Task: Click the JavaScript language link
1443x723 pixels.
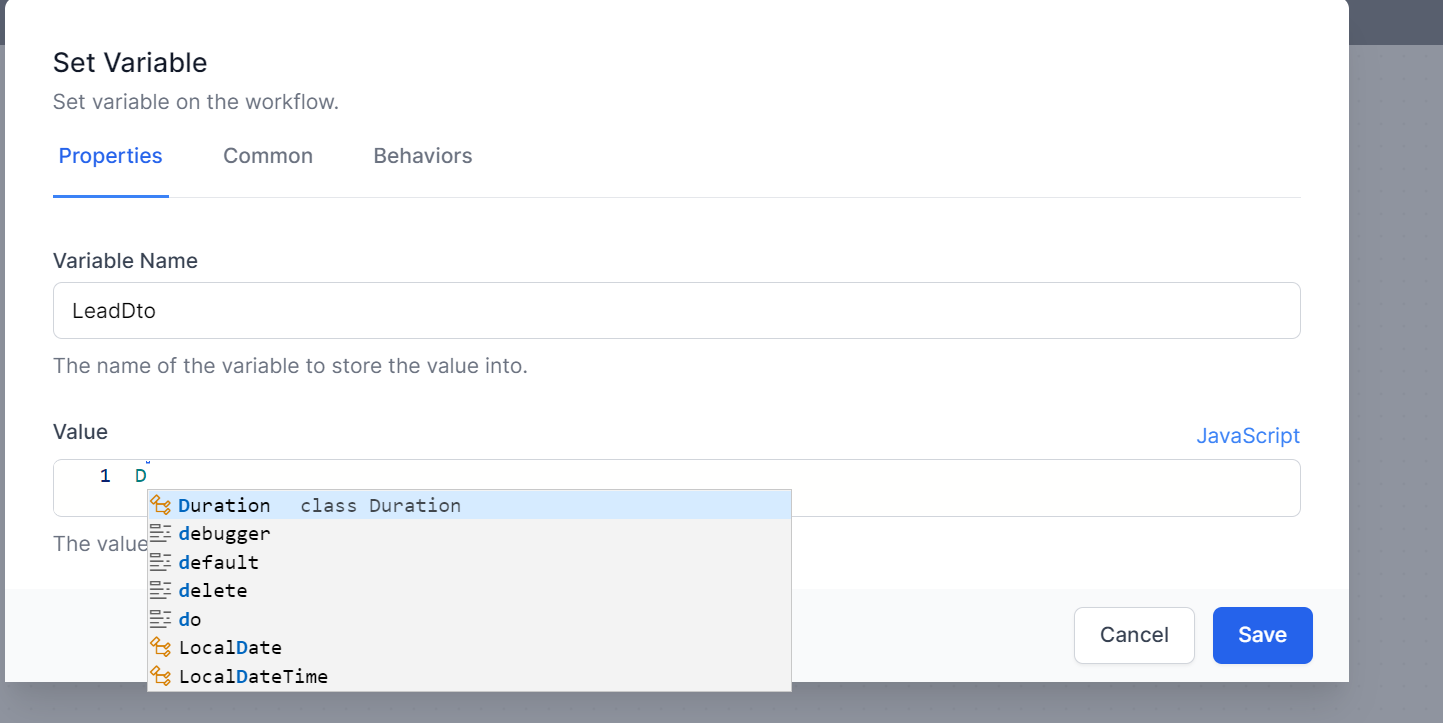Action: pos(1247,436)
